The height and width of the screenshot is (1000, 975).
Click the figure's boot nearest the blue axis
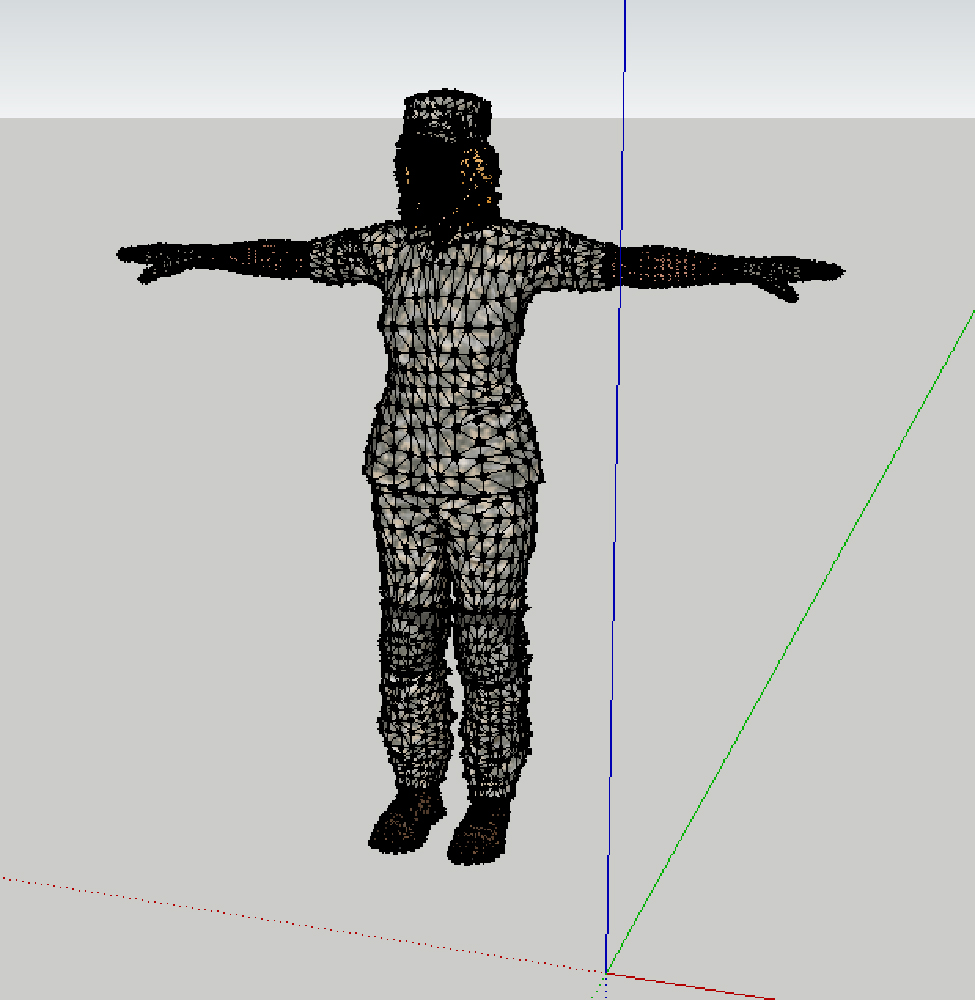point(480,832)
